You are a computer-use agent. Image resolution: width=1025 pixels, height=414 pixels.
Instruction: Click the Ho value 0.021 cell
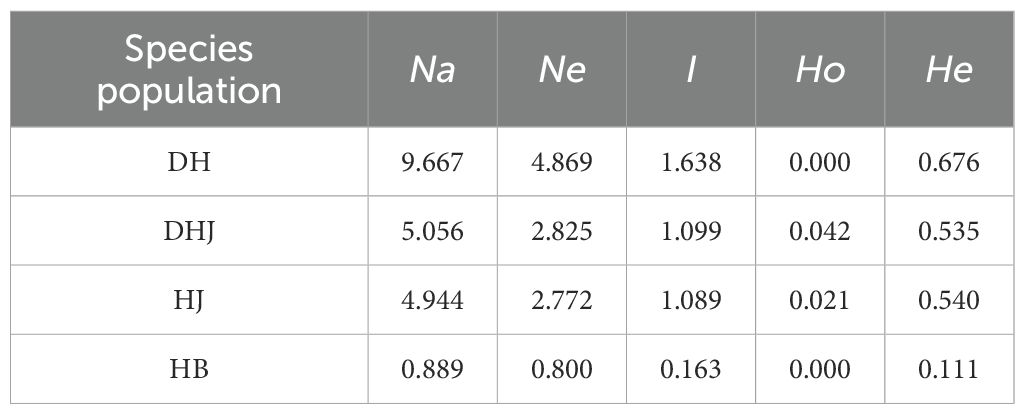coord(819,300)
